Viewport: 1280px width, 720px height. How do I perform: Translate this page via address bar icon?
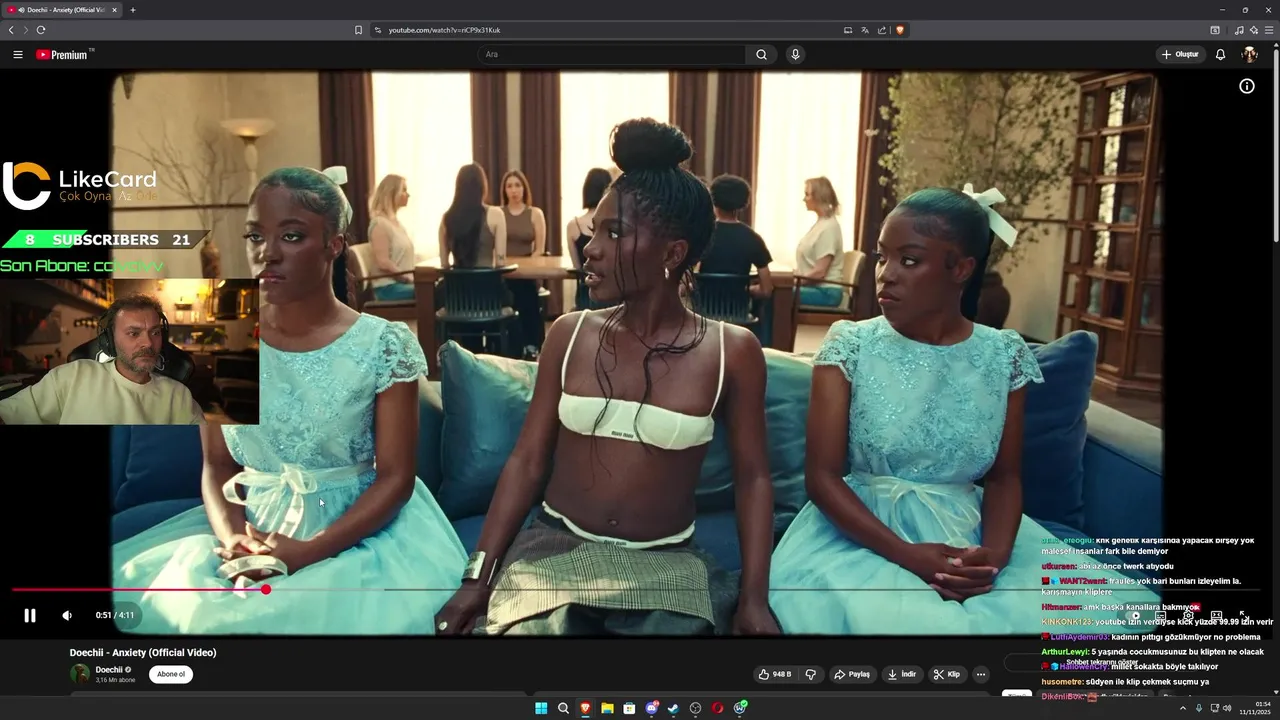865,30
